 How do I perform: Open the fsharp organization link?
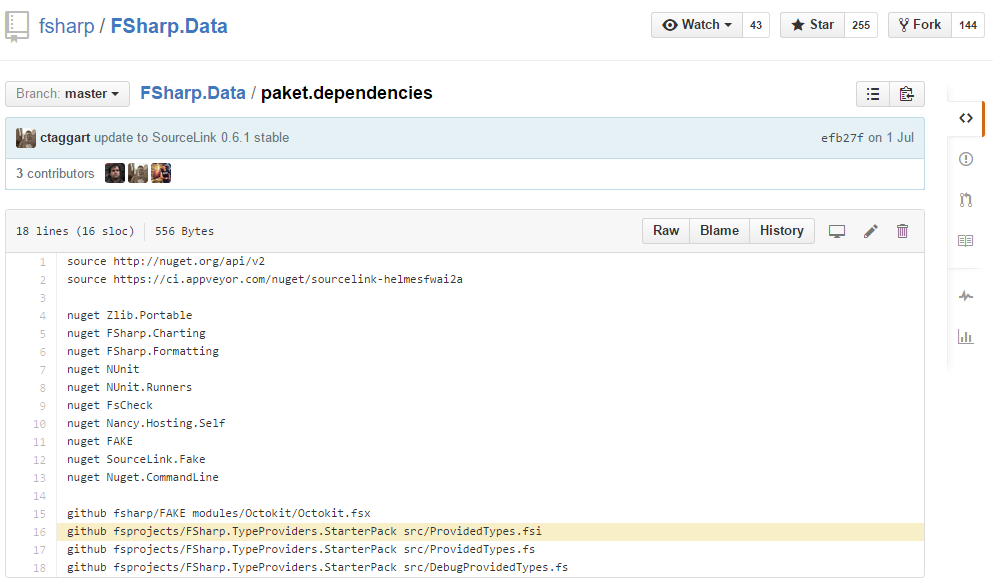[x=66, y=26]
